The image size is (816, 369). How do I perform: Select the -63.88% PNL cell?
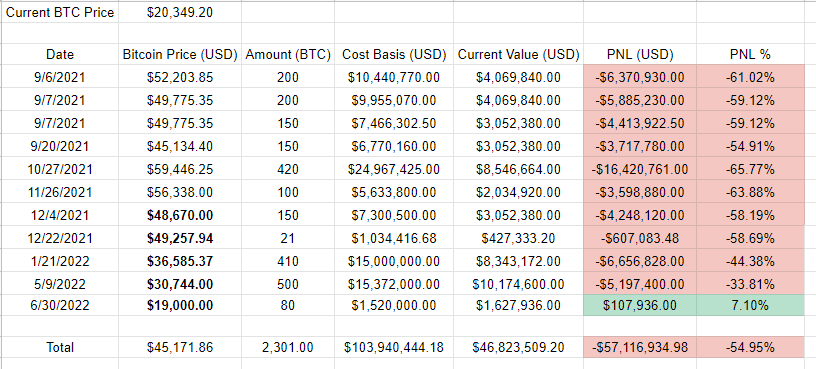[750, 192]
